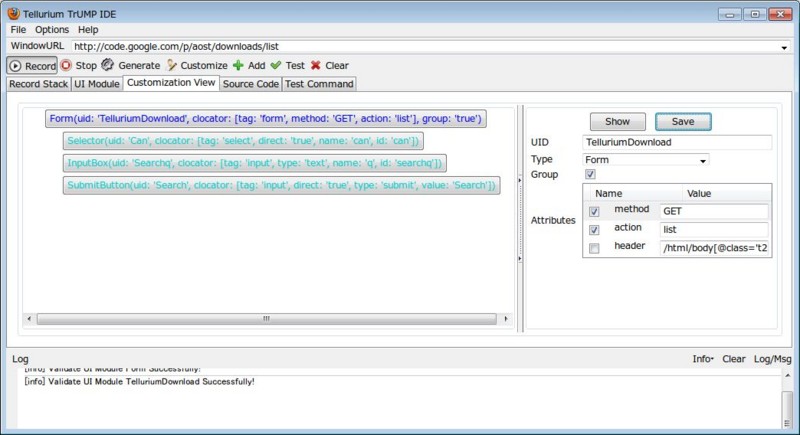Open the Options menu

tap(52, 30)
